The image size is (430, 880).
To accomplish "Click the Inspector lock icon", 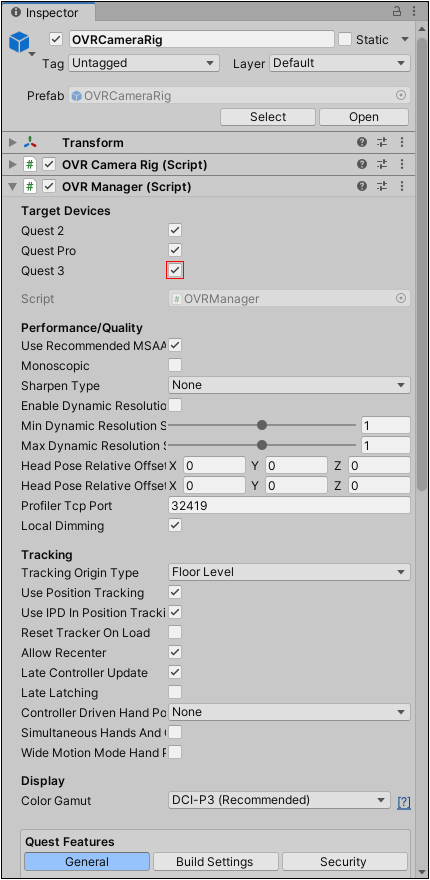I will (x=397, y=11).
